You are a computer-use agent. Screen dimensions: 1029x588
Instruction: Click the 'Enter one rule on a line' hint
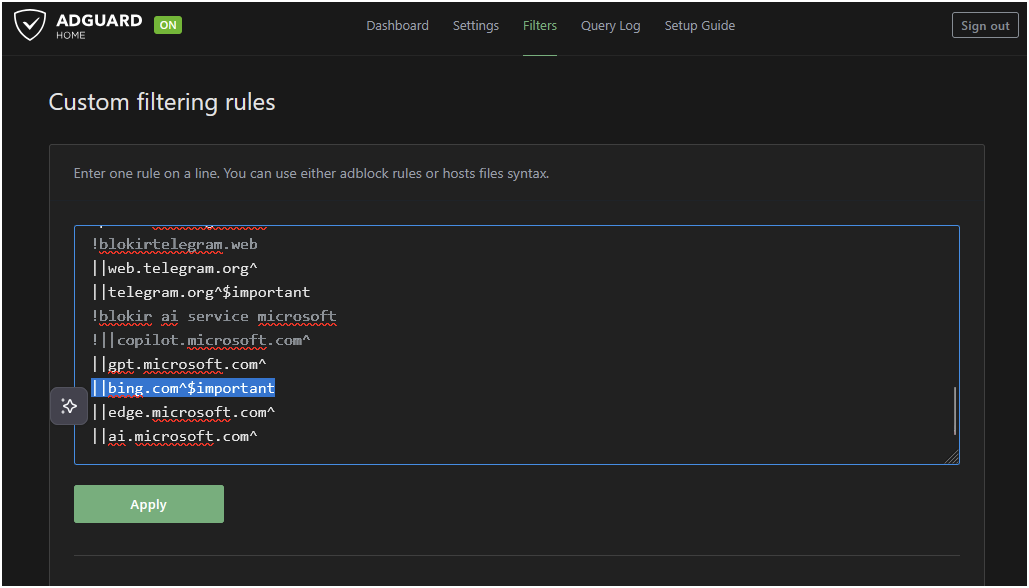click(311, 174)
